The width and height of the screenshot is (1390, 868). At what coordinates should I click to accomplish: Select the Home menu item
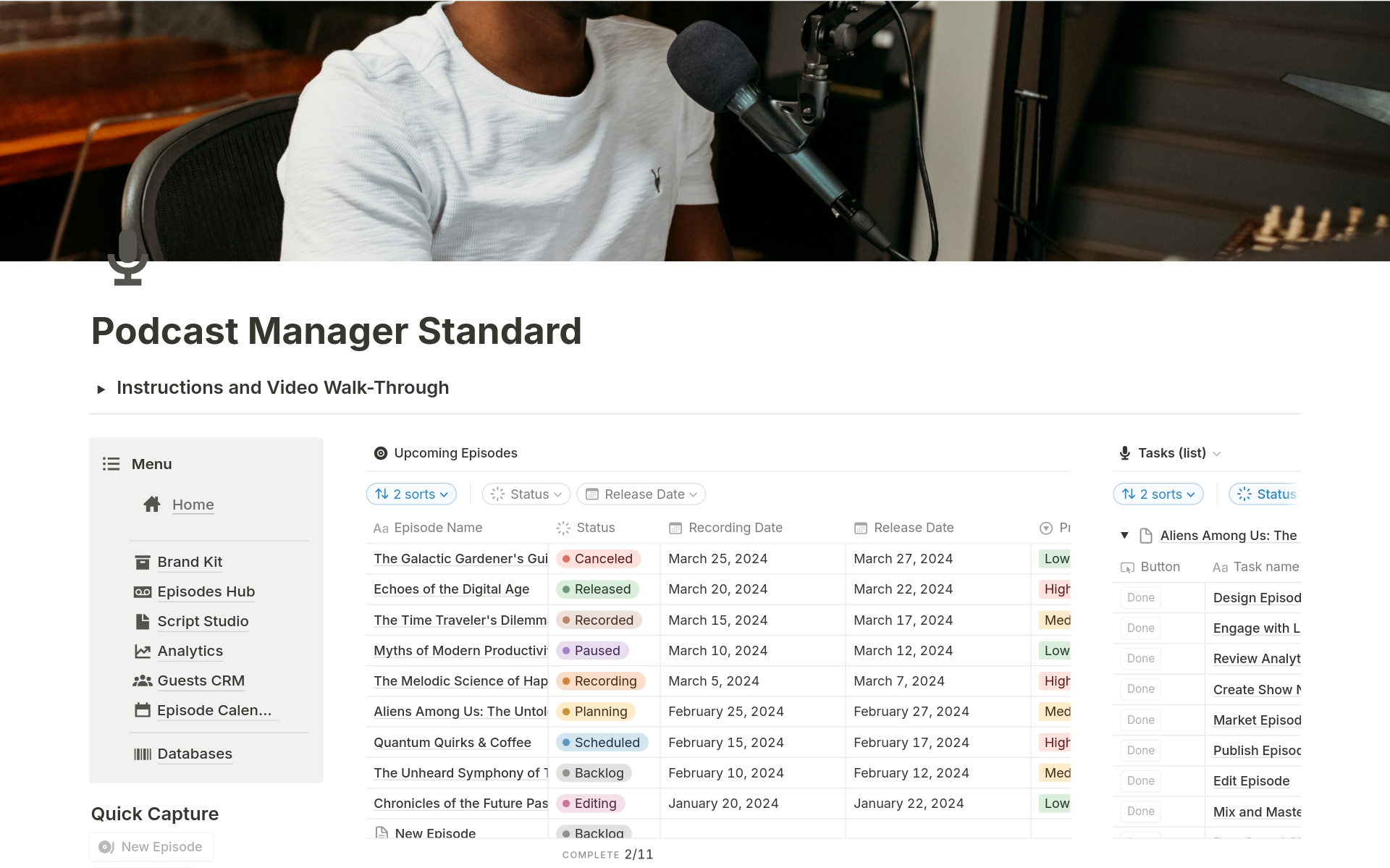(192, 503)
